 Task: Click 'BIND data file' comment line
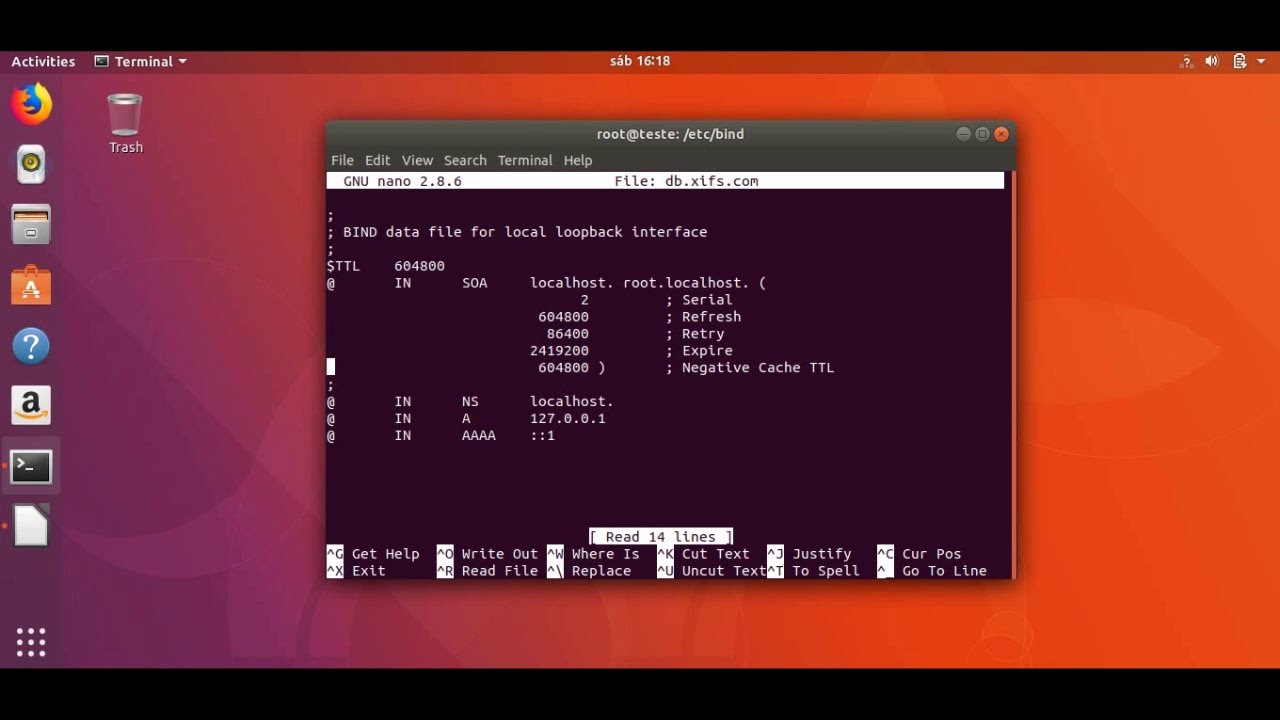(x=517, y=232)
